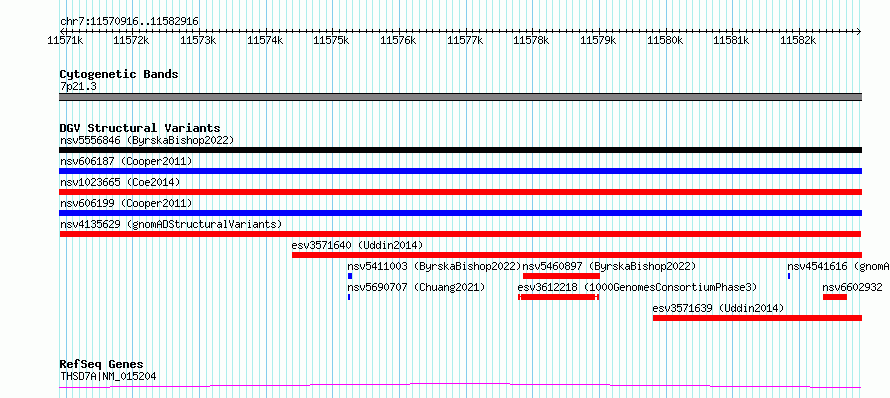The image size is (890, 398).
Task: Click the 11580k ruler tick label
Action: coord(665,40)
